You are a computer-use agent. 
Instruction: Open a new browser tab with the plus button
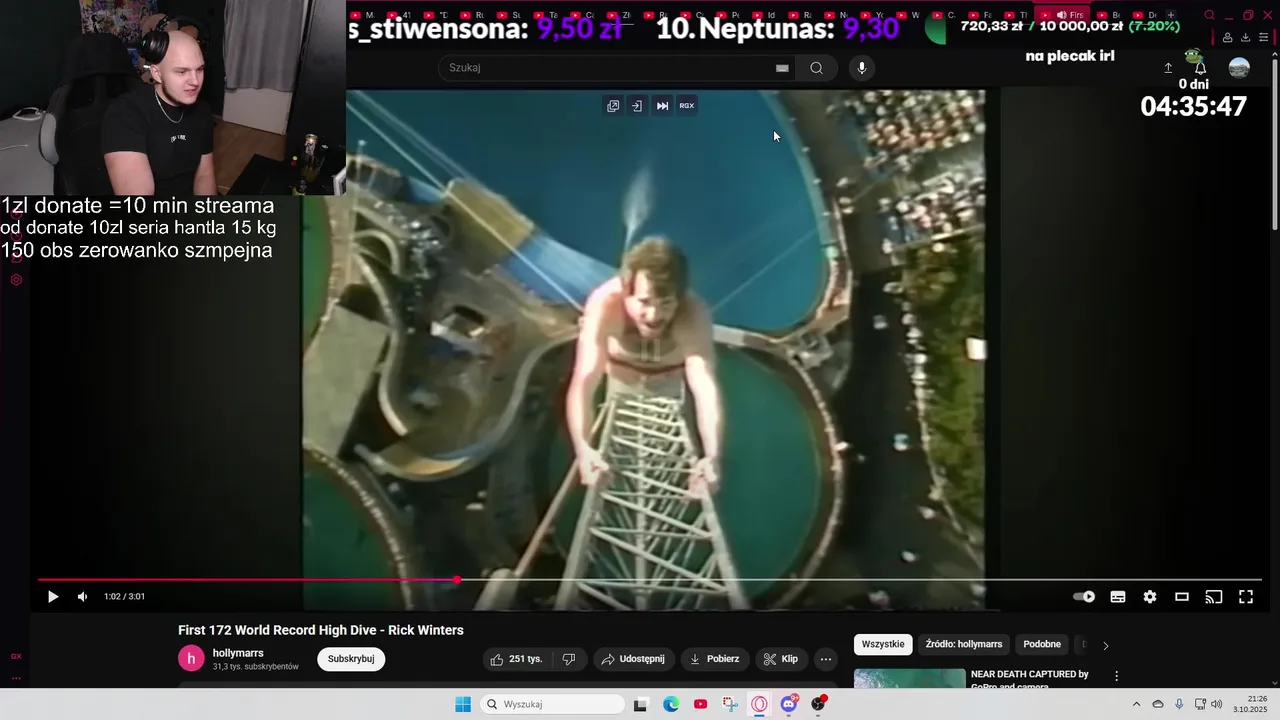(1170, 15)
